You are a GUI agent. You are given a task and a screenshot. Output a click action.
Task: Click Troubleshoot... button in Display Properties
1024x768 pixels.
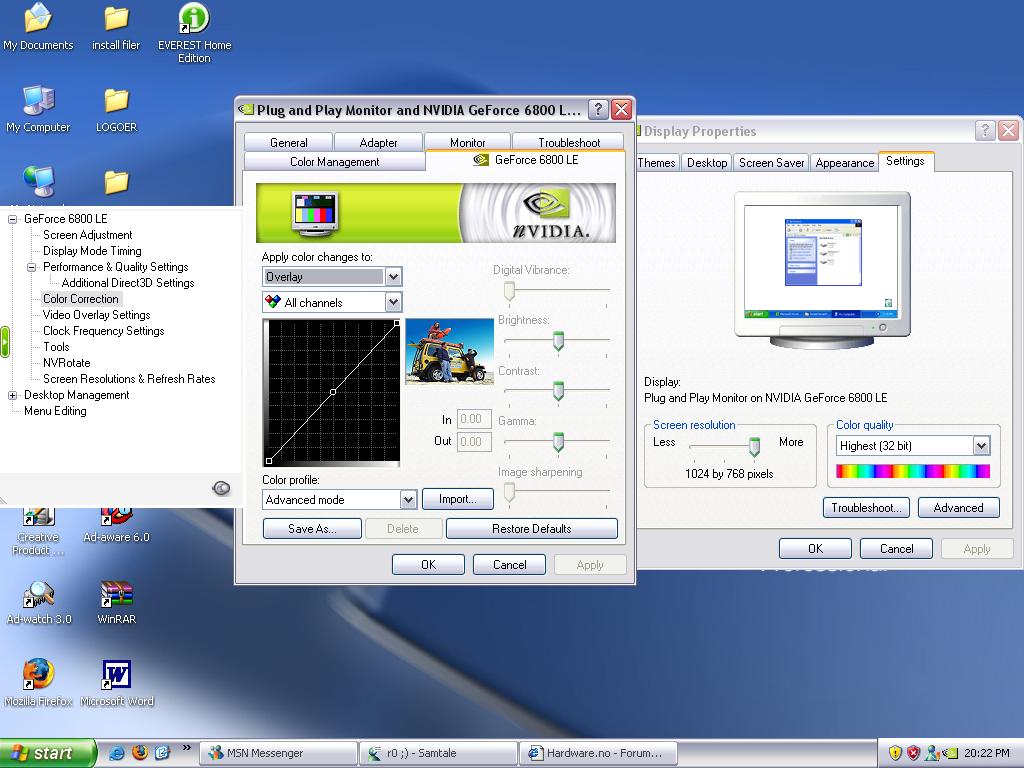pos(866,507)
